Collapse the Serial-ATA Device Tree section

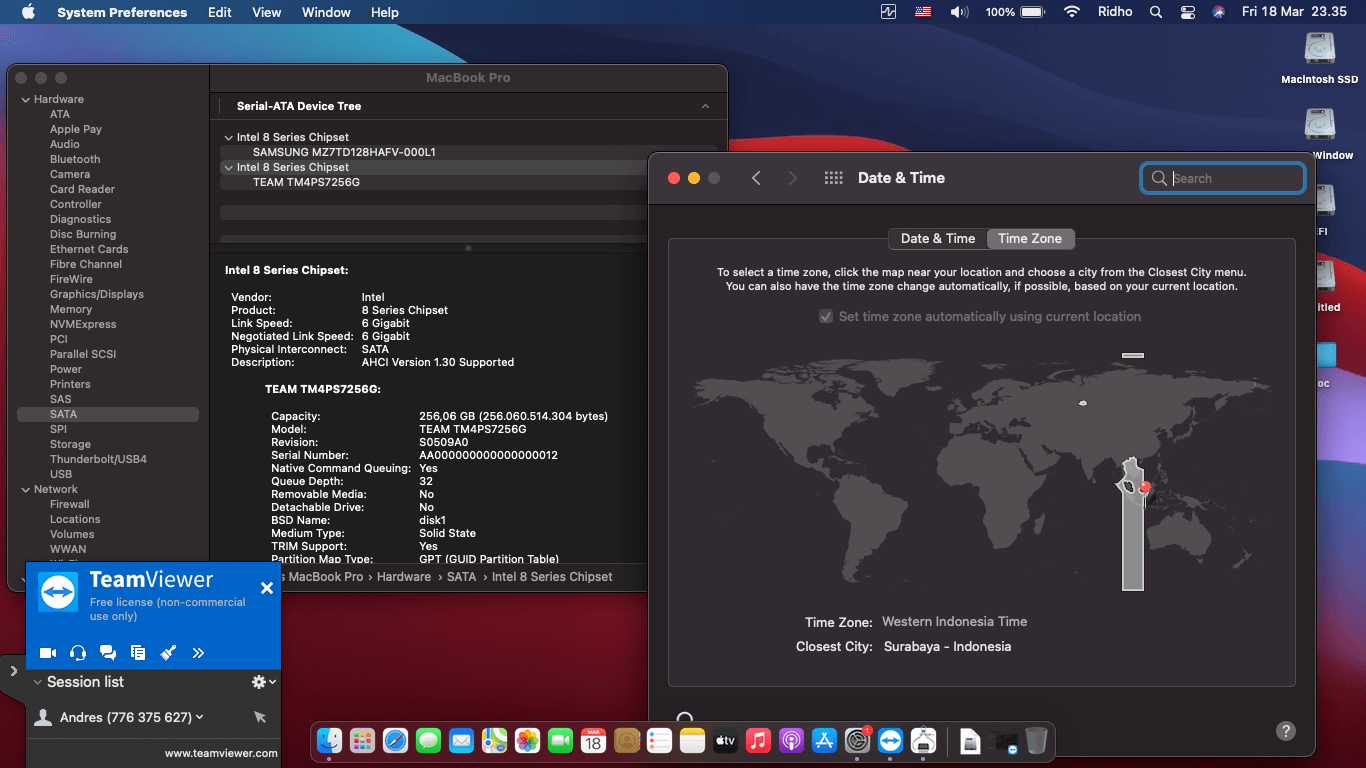705,106
